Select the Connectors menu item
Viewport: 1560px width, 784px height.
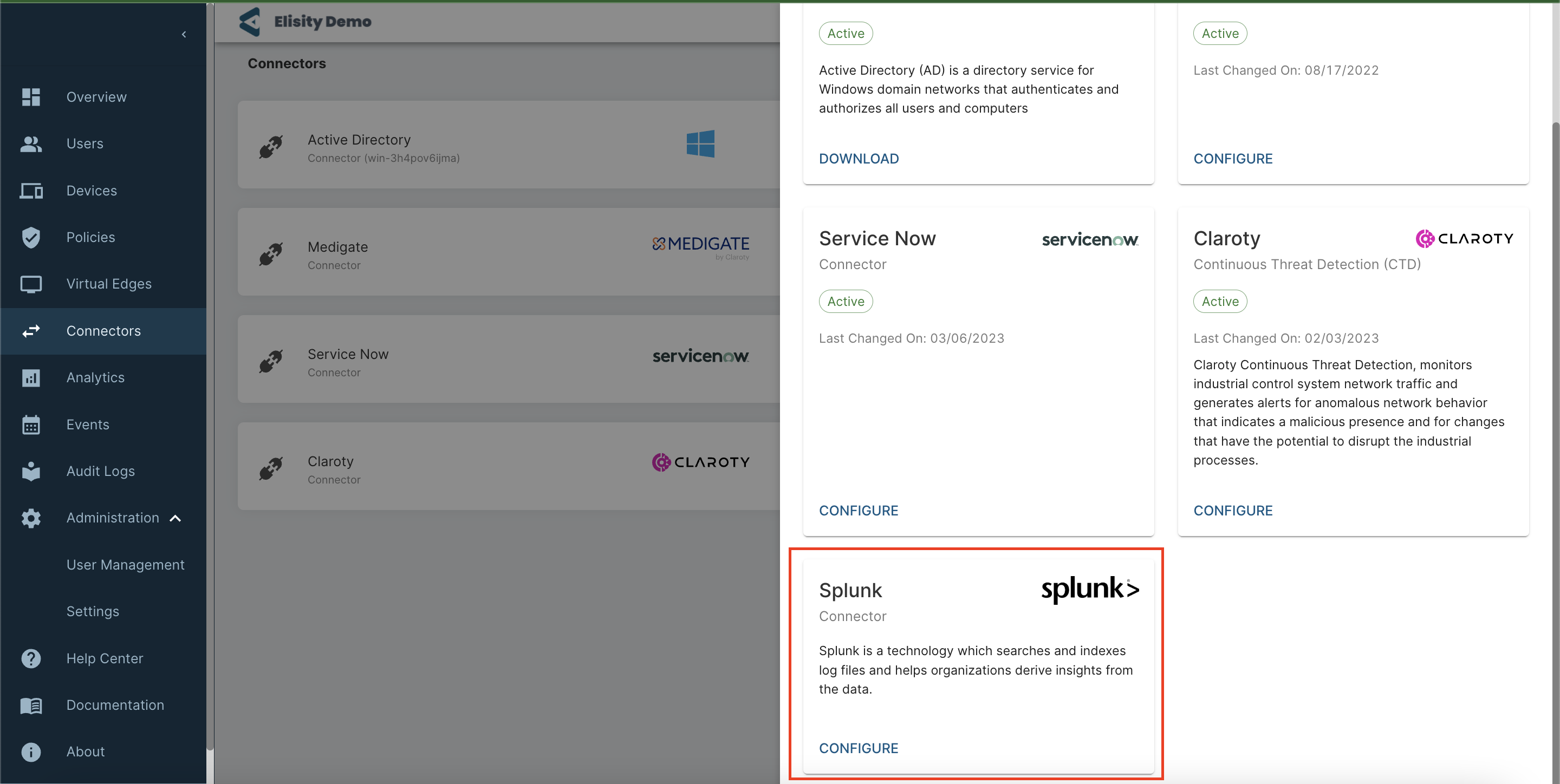pyautogui.click(x=103, y=331)
